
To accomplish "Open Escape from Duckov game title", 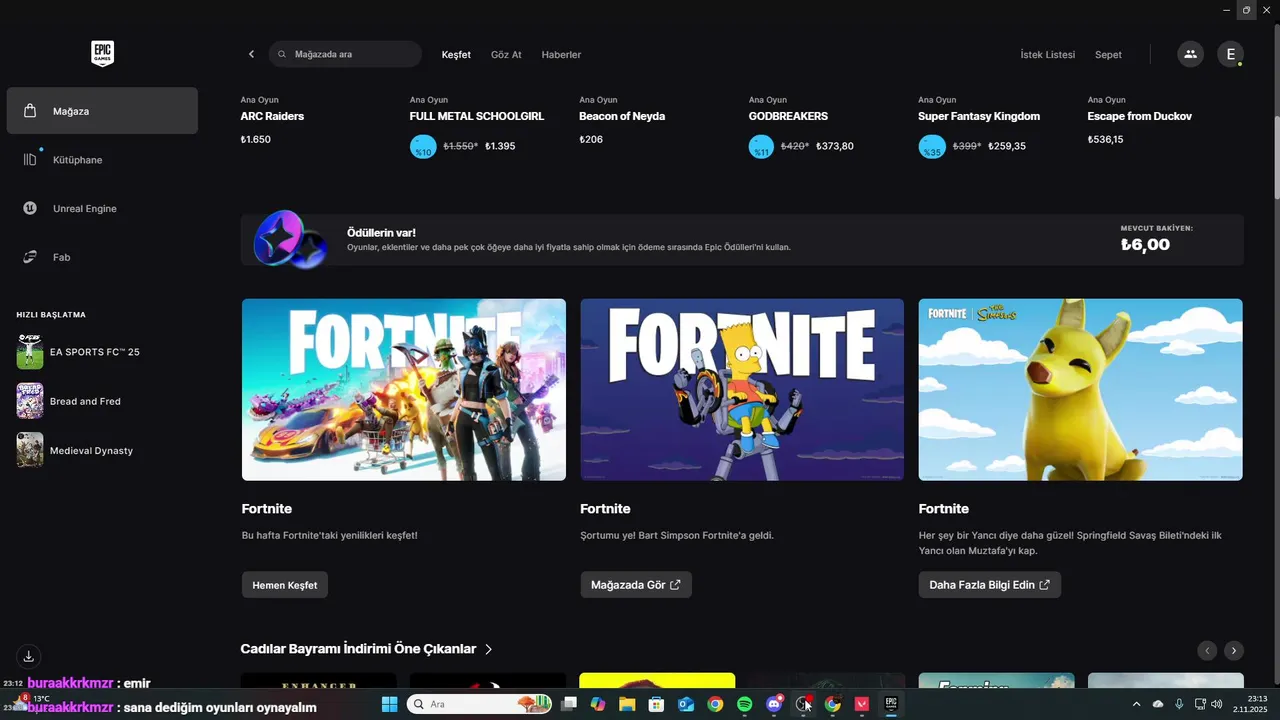I will (1140, 116).
